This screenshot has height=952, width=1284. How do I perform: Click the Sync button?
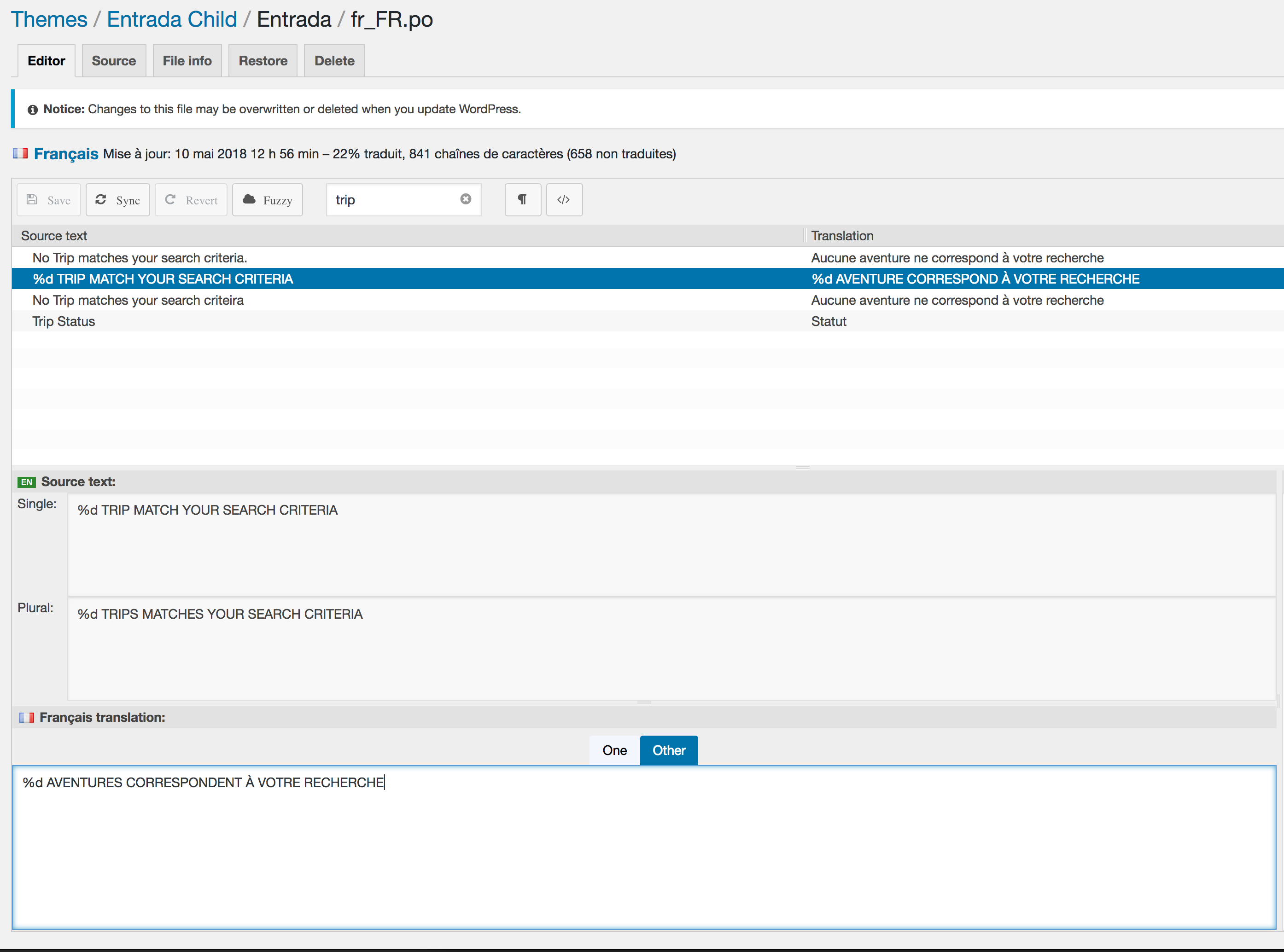pyautogui.click(x=117, y=200)
